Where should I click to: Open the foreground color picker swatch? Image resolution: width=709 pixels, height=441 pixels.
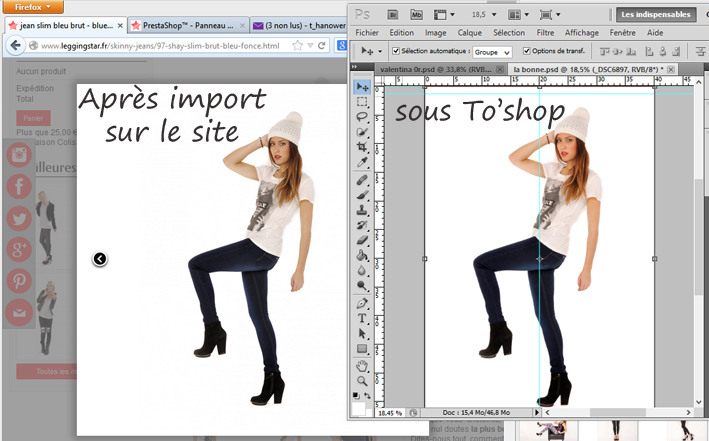pos(359,408)
